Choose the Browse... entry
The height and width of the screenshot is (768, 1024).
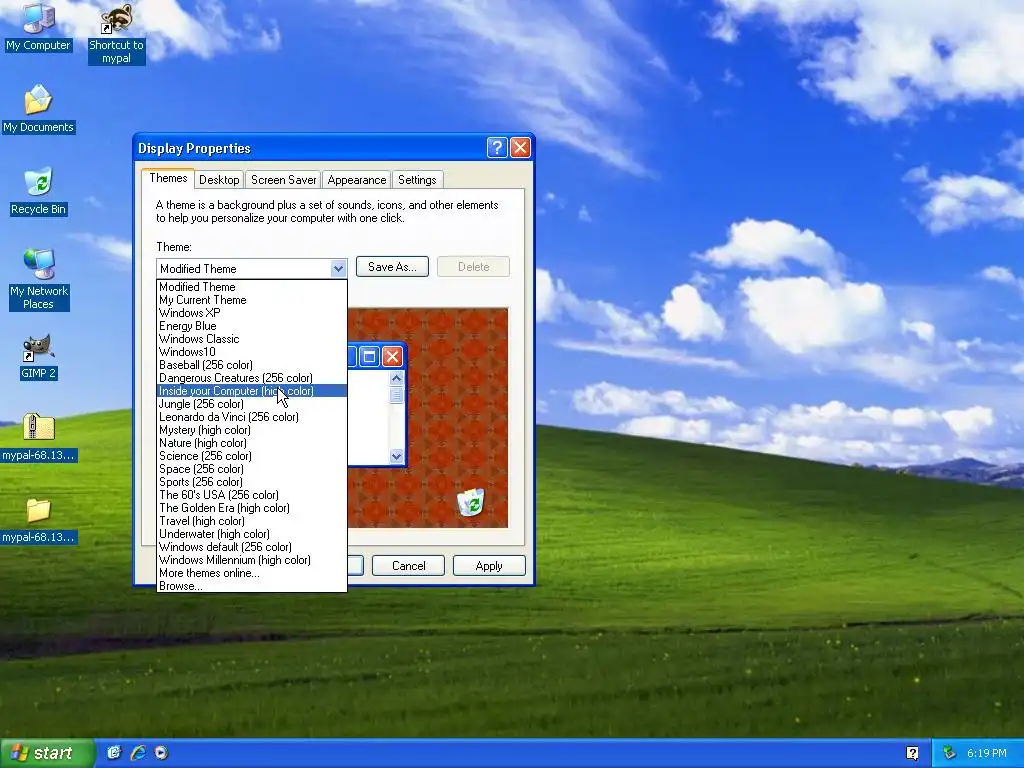click(251, 586)
